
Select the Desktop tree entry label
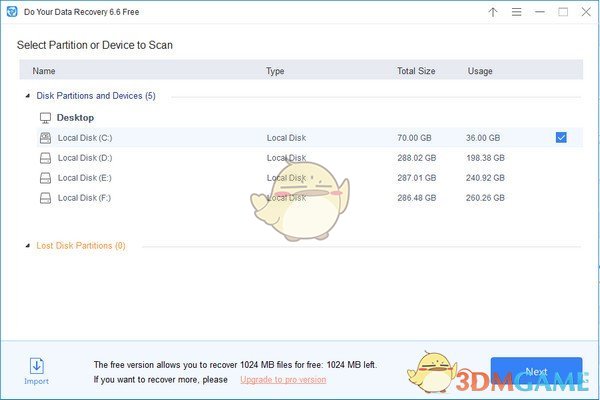point(75,118)
